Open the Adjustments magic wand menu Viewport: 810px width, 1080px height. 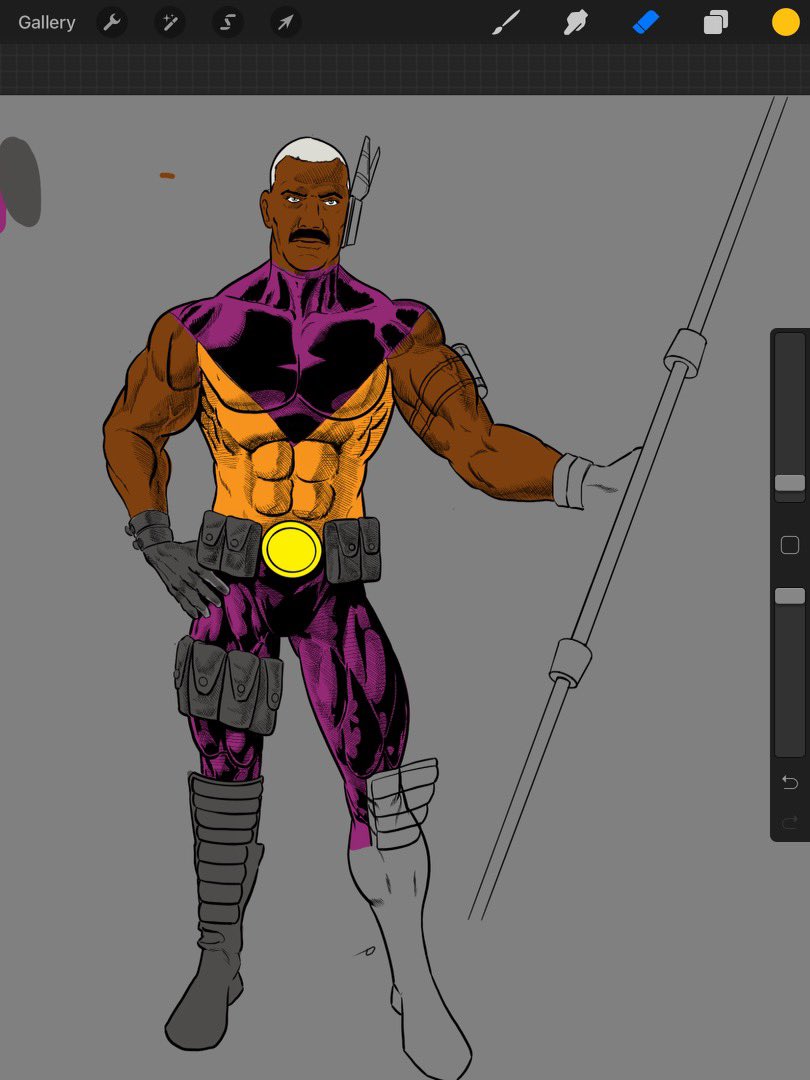169,23
